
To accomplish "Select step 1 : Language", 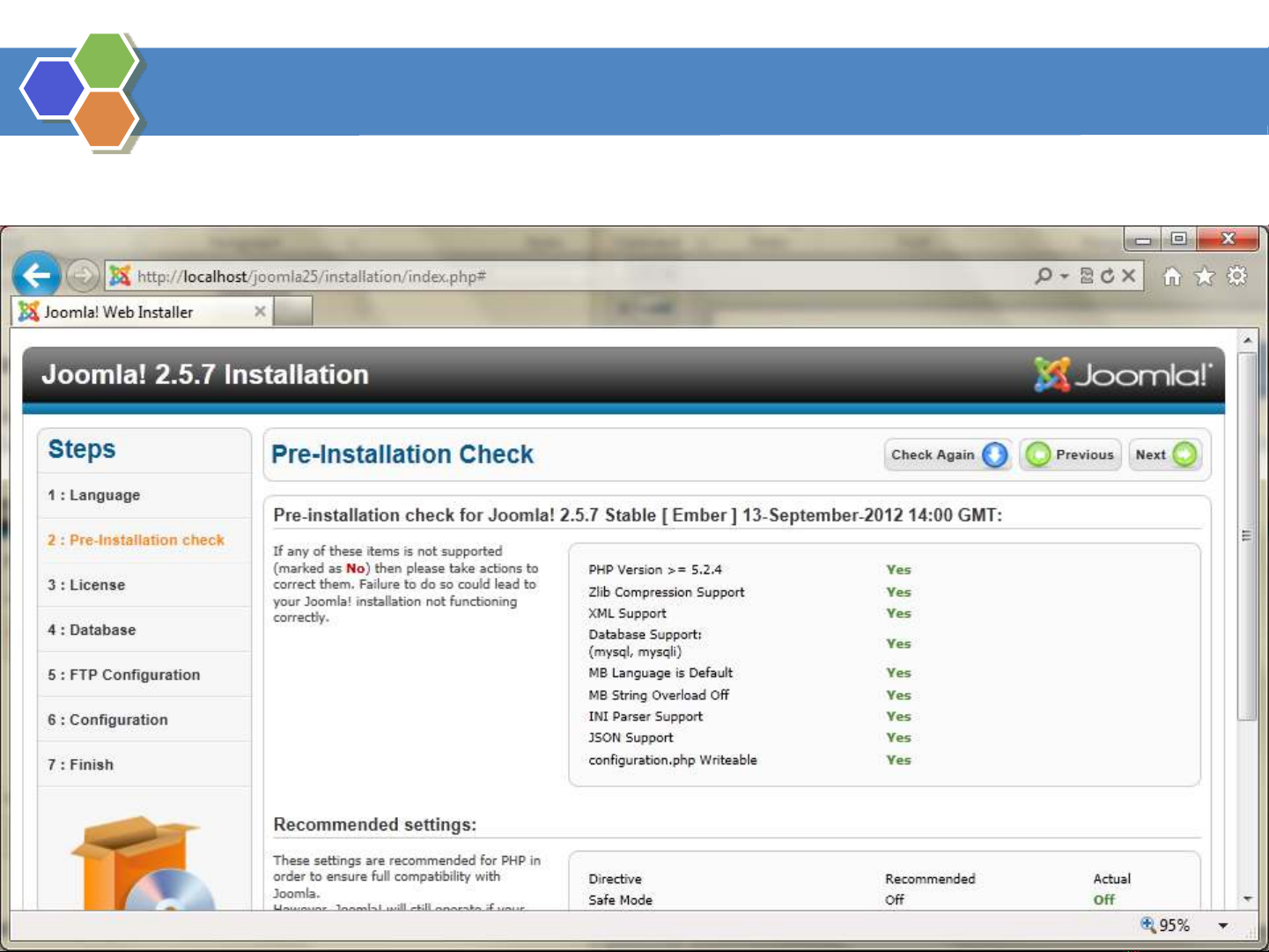I will (x=93, y=495).
